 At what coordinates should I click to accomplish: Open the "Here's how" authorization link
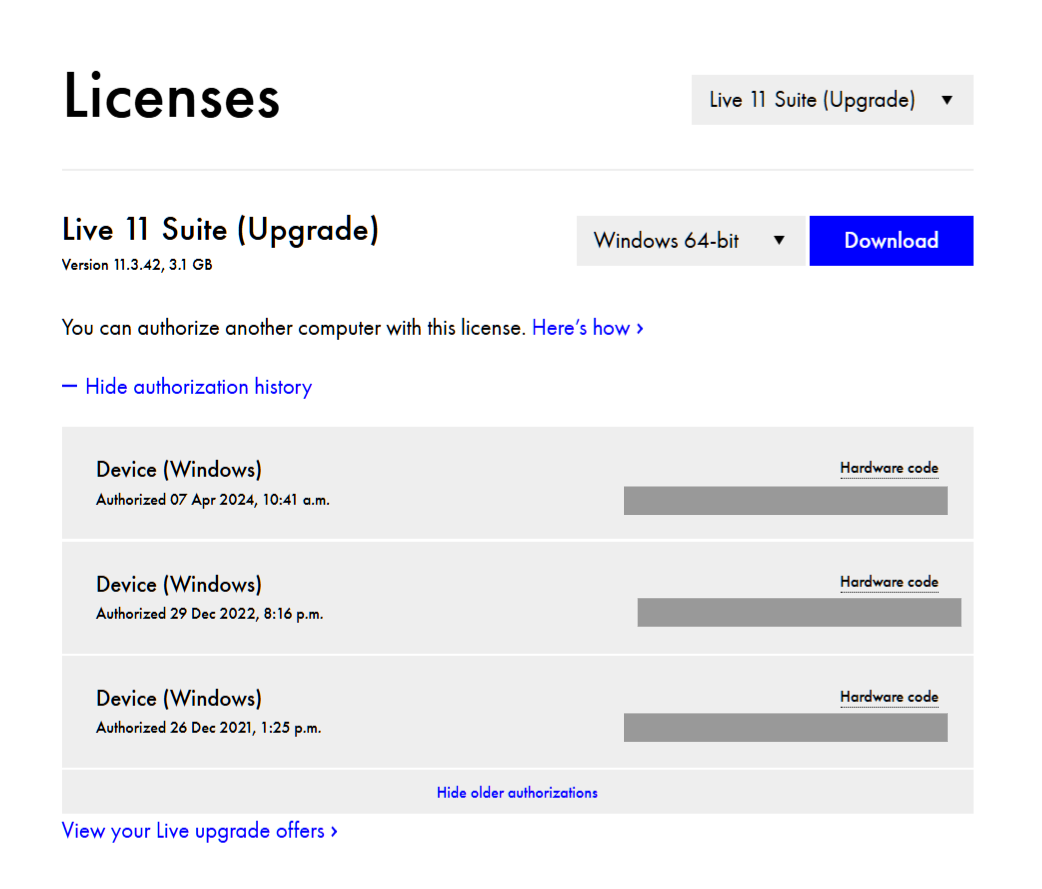click(587, 328)
